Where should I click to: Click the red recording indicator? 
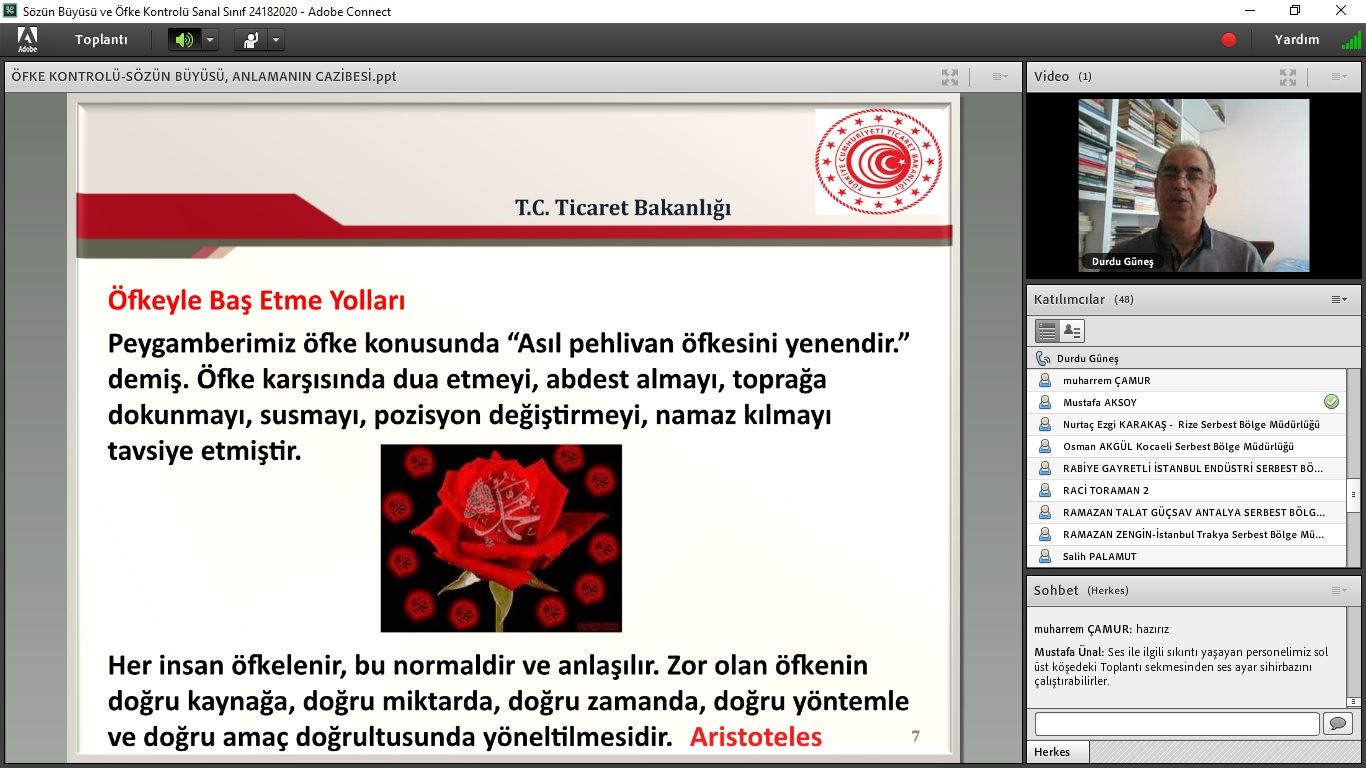coord(1229,40)
